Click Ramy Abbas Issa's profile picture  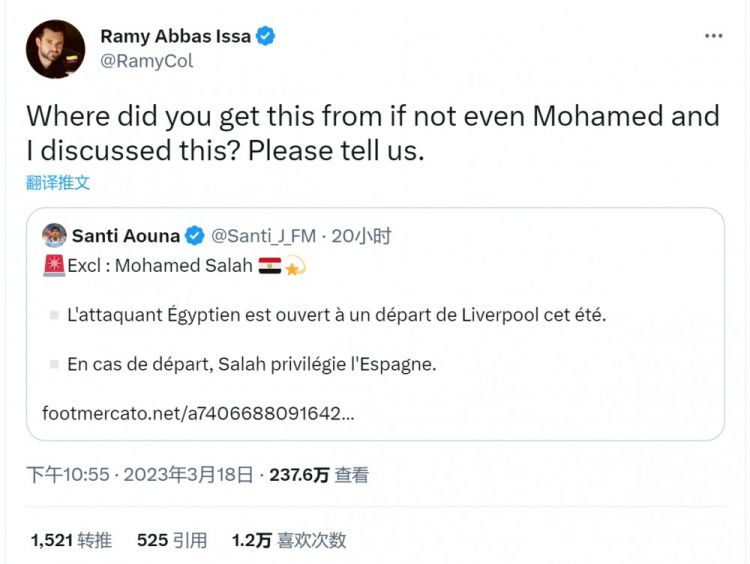coord(55,49)
